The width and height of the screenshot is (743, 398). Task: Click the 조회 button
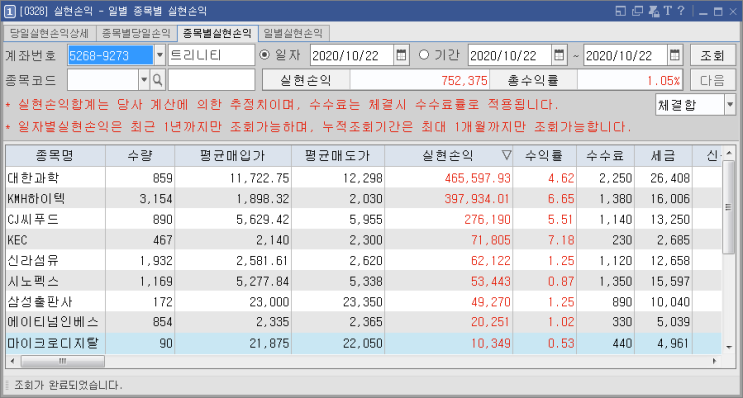coord(713,55)
